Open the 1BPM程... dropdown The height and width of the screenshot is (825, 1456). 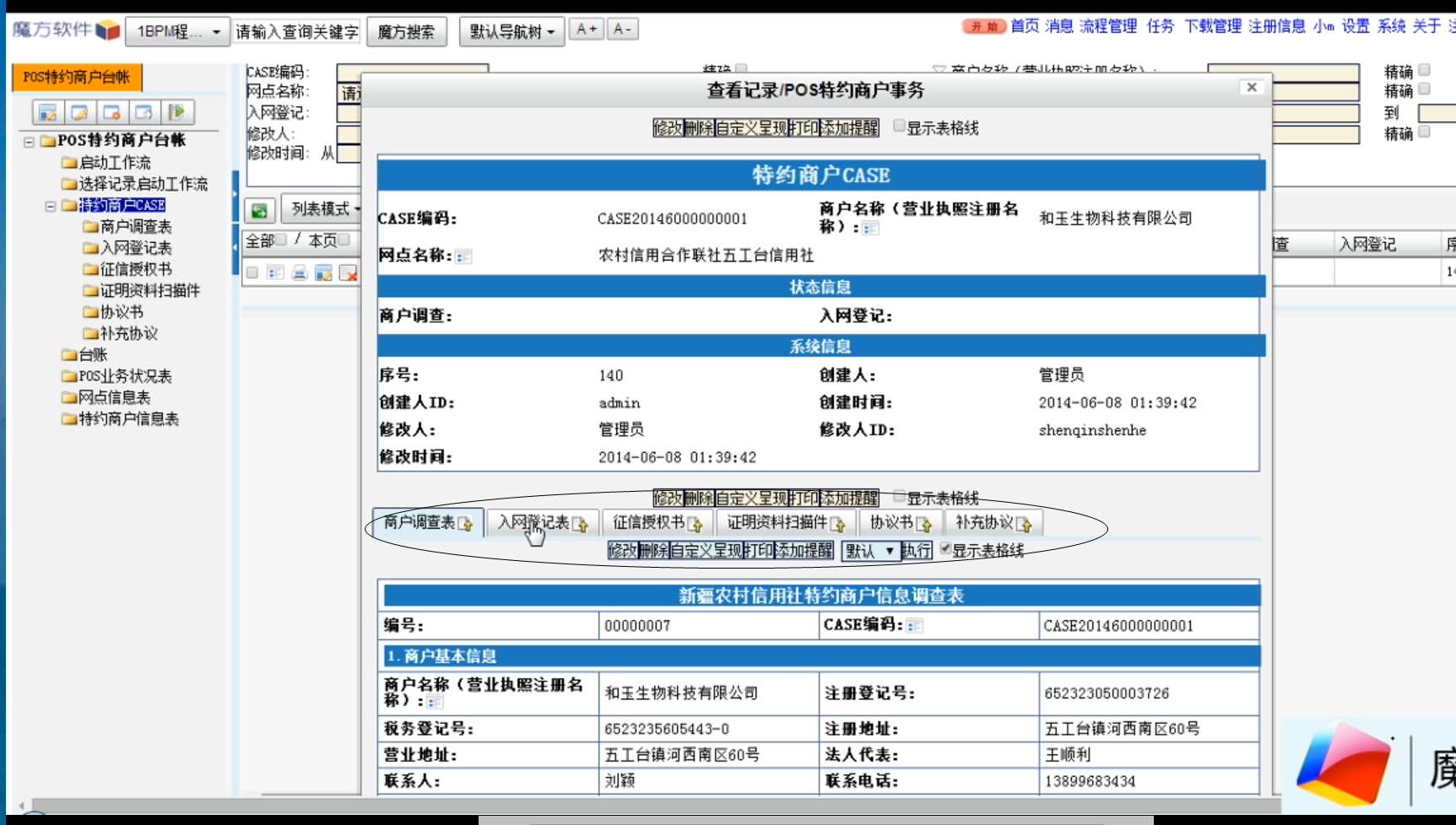click(177, 32)
